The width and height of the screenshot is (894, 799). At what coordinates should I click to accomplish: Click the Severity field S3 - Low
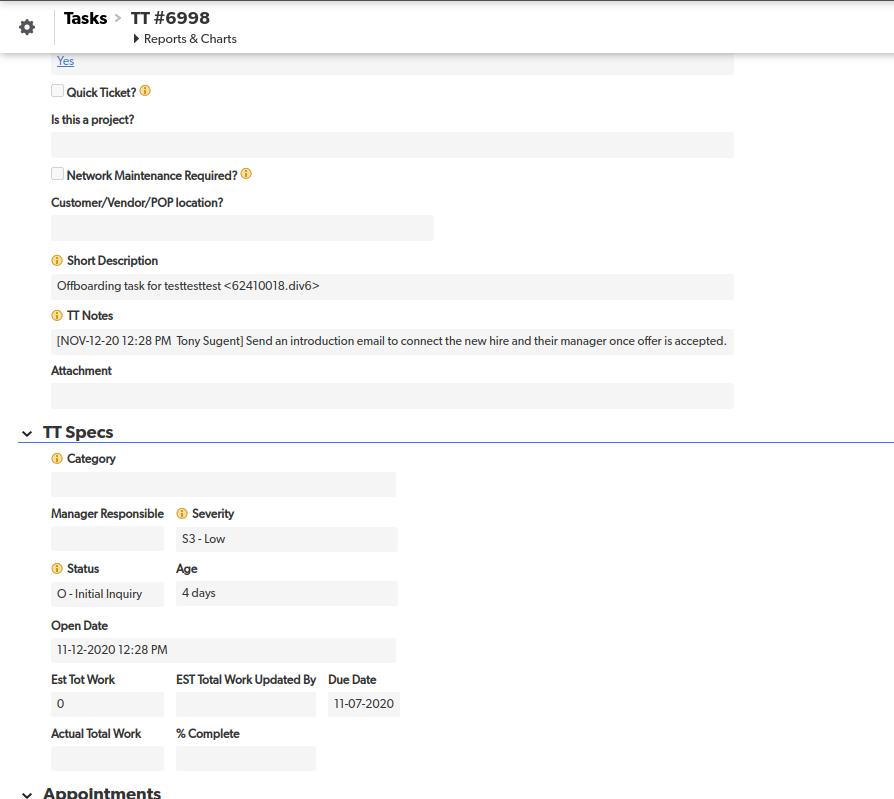[287, 539]
